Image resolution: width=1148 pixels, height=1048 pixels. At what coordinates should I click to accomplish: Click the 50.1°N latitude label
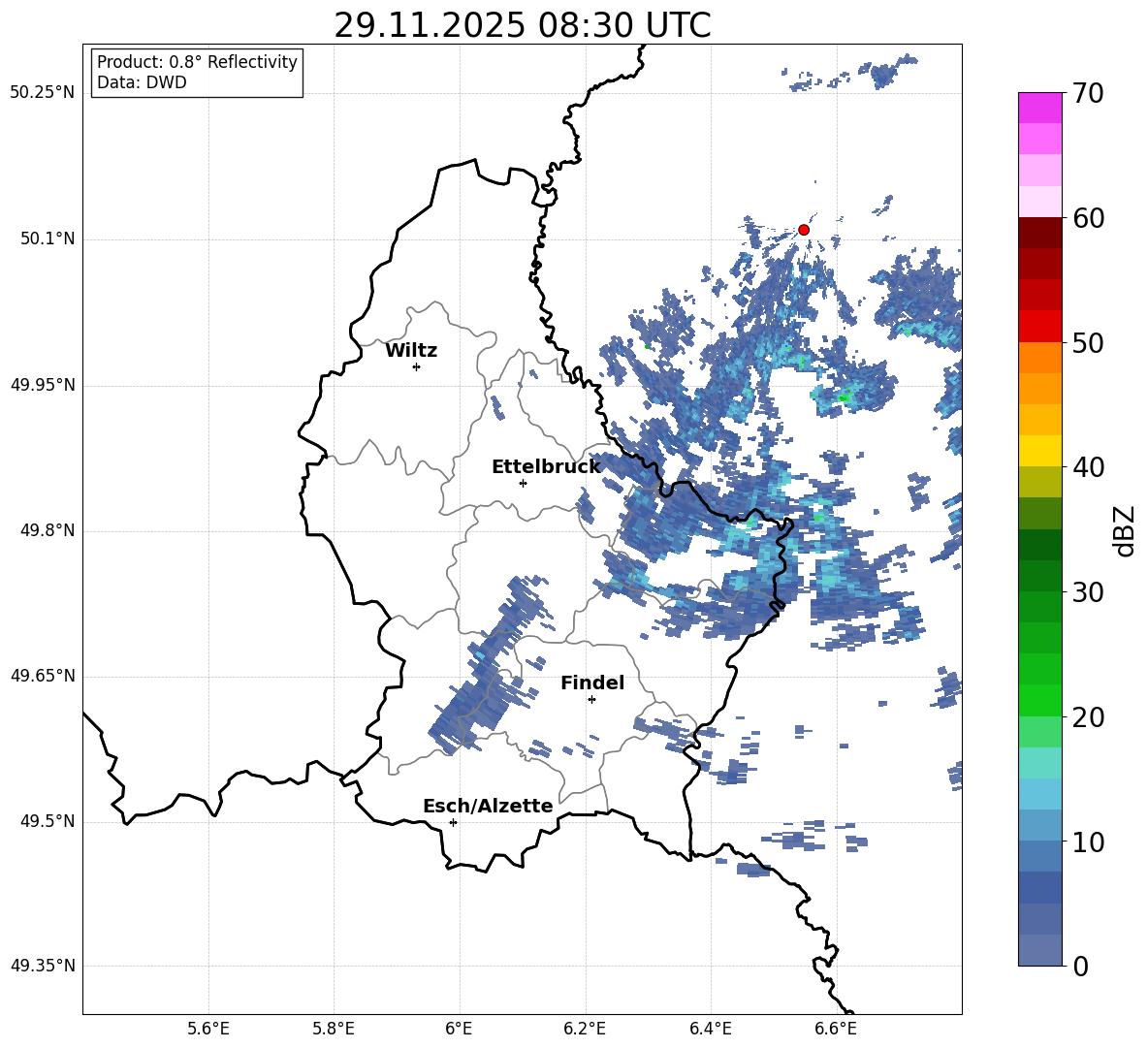[48, 239]
